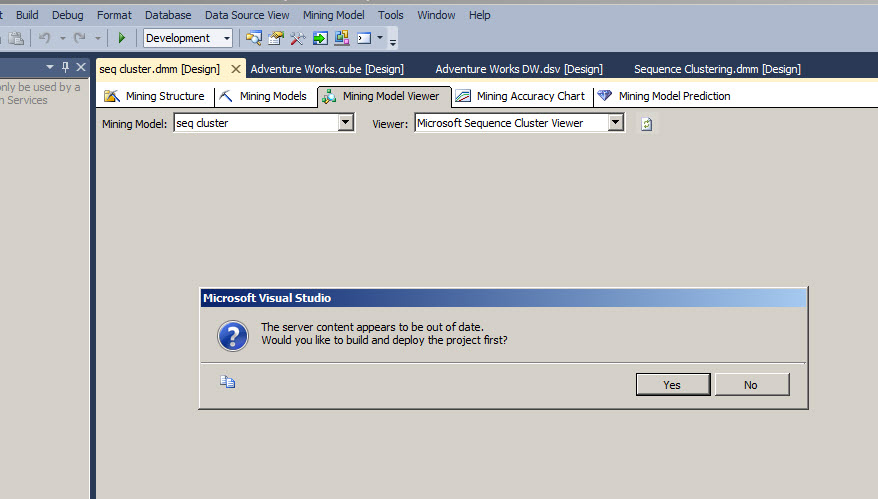Open the Mining Model menu

[334, 15]
